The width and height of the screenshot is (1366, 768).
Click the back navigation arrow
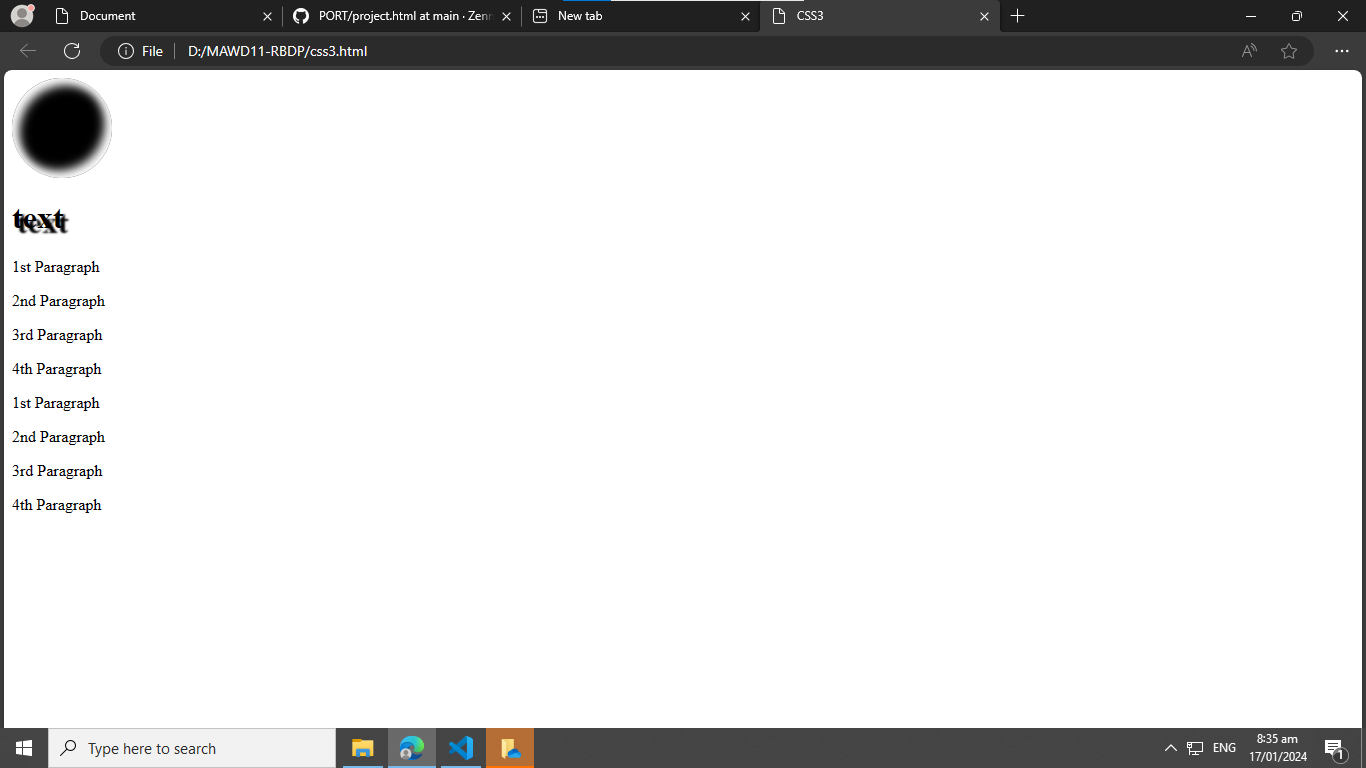tap(28, 51)
